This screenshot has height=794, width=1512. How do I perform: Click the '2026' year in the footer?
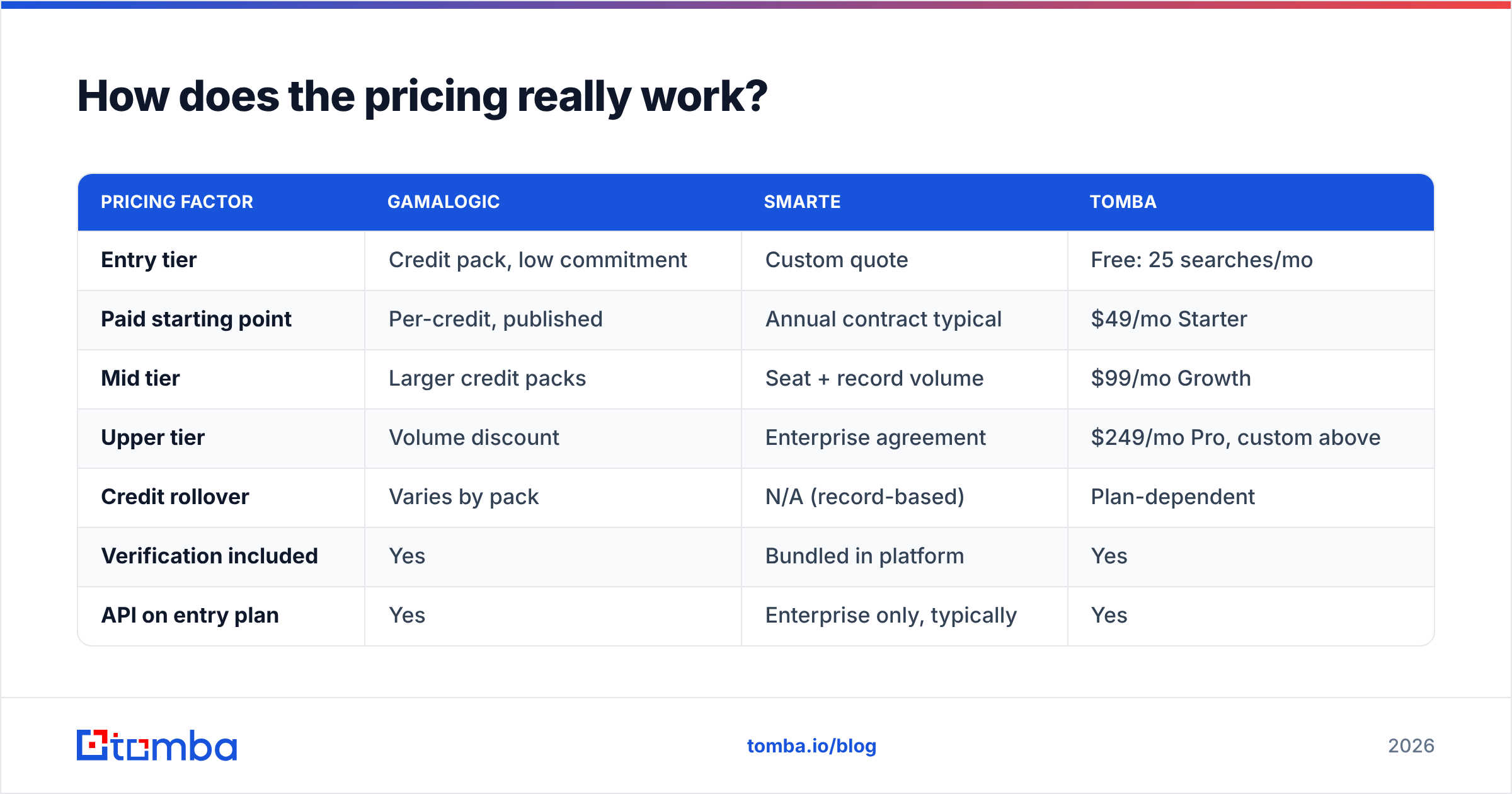coord(1411,746)
